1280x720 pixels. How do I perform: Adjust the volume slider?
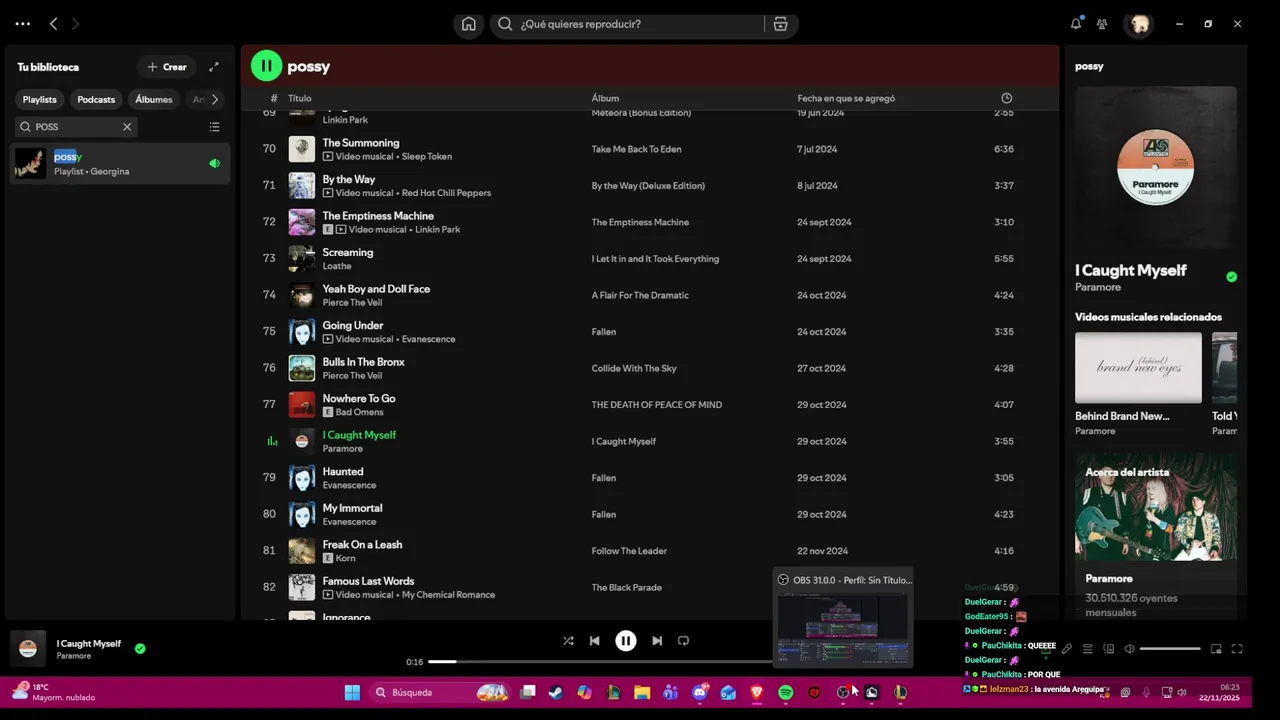tap(1170, 649)
